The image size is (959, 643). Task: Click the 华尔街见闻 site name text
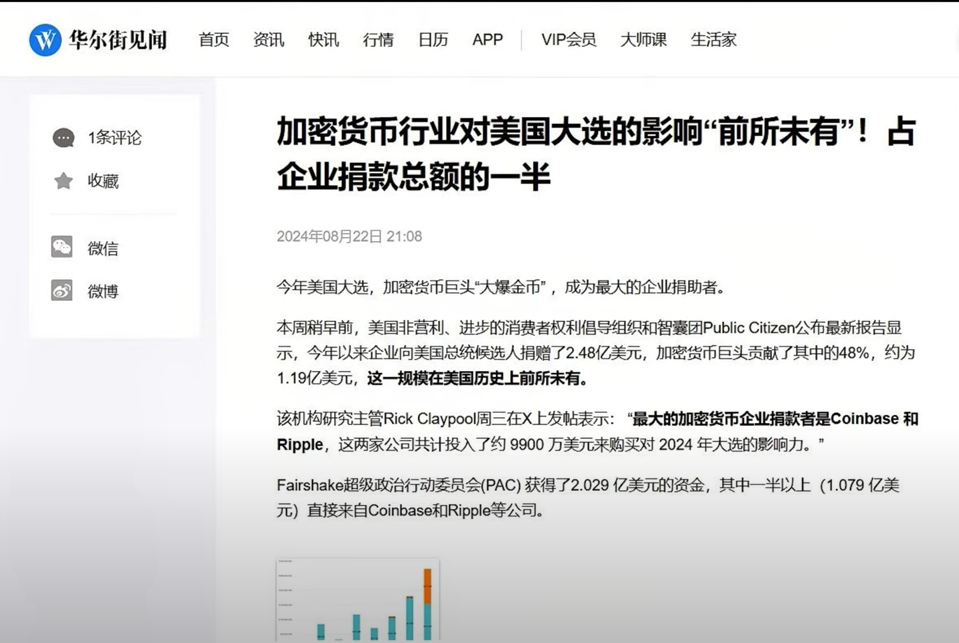[x=118, y=40]
